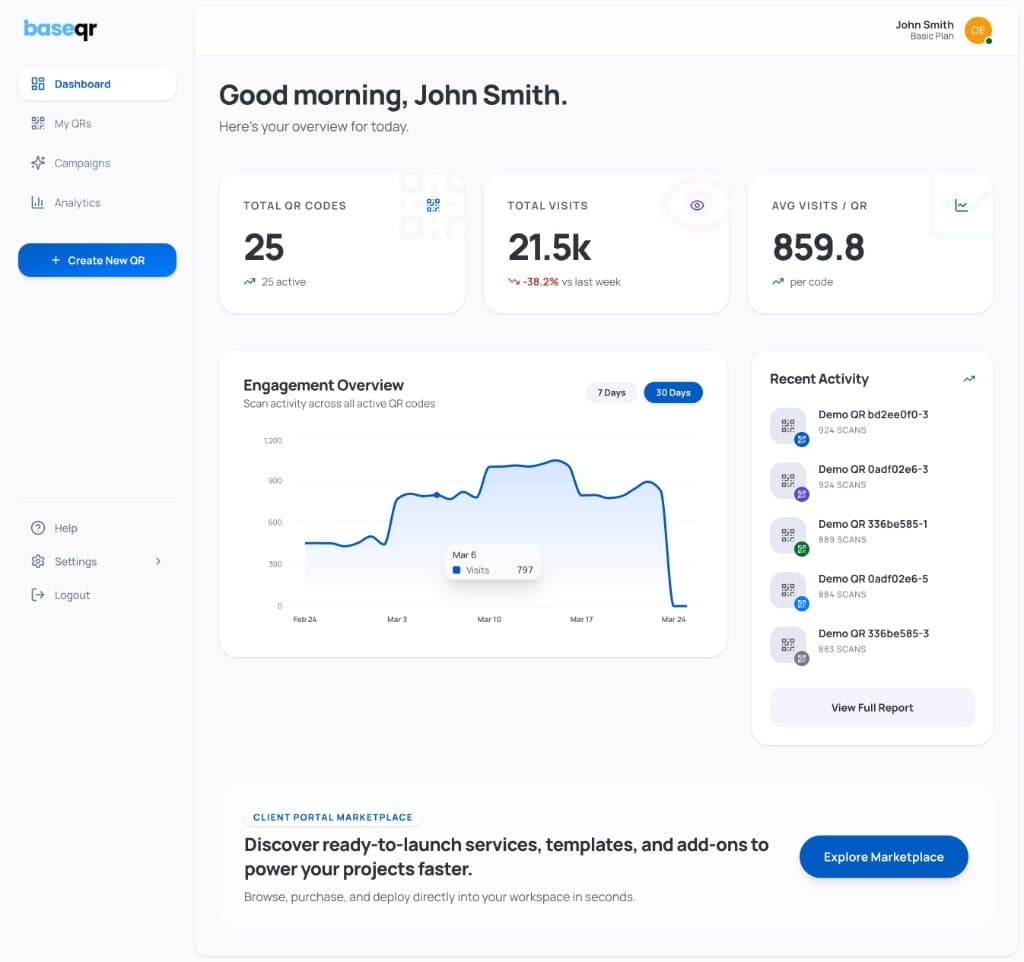This screenshot has width=1024, height=962.
Task: Click the trend arrow in Recent Activity header
Action: point(968,379)
